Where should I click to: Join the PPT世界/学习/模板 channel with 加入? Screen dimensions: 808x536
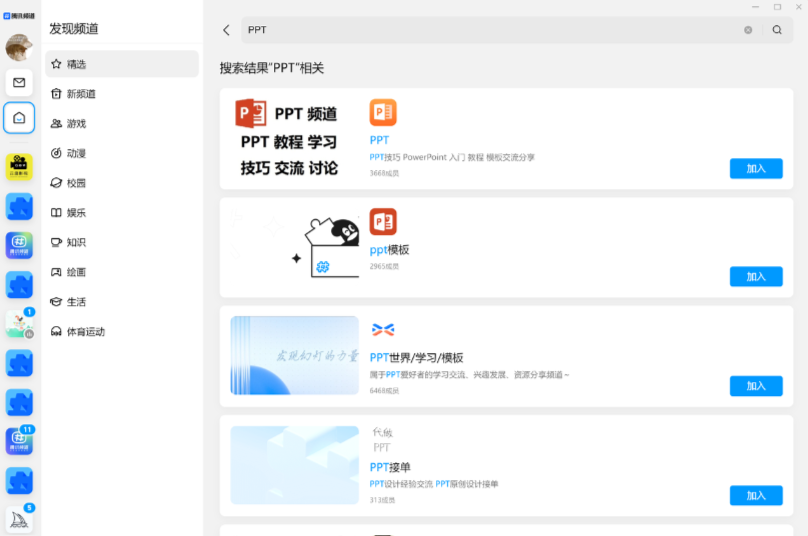[x=756, y=386]
